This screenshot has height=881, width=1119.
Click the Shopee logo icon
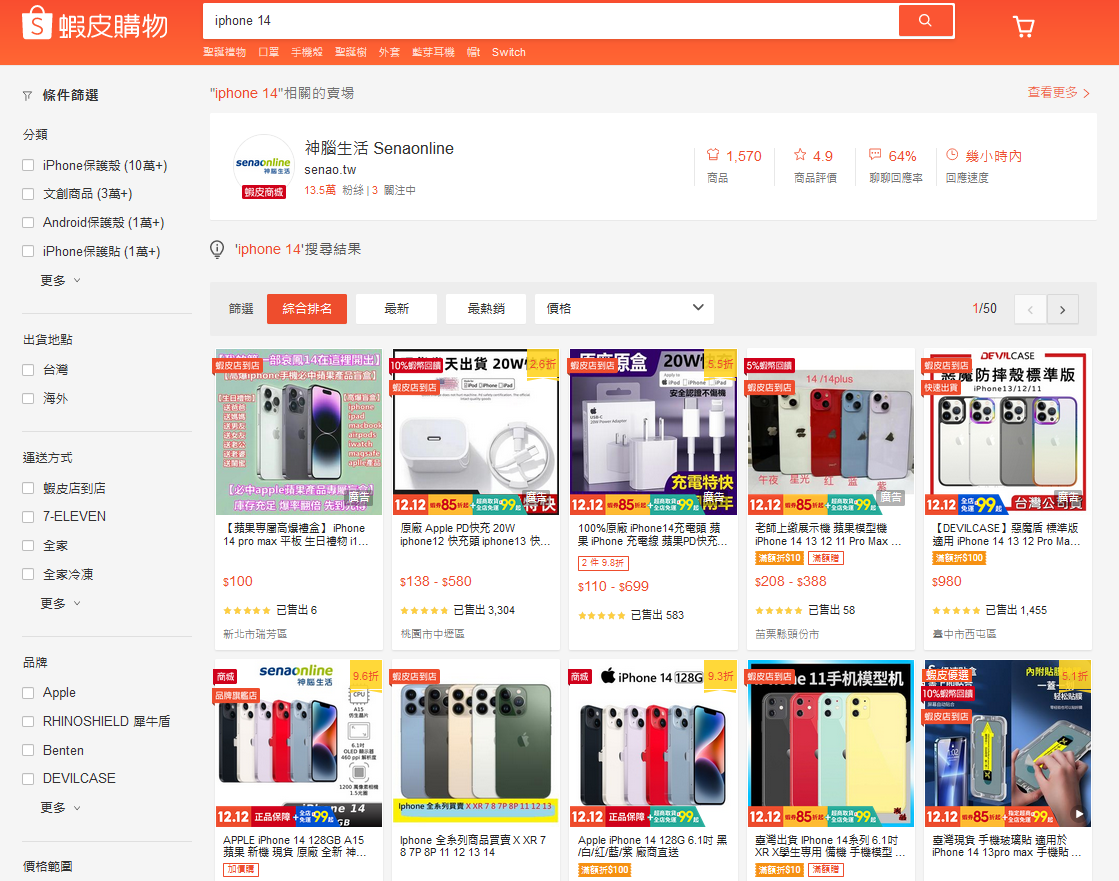click(x=36, y=24)
